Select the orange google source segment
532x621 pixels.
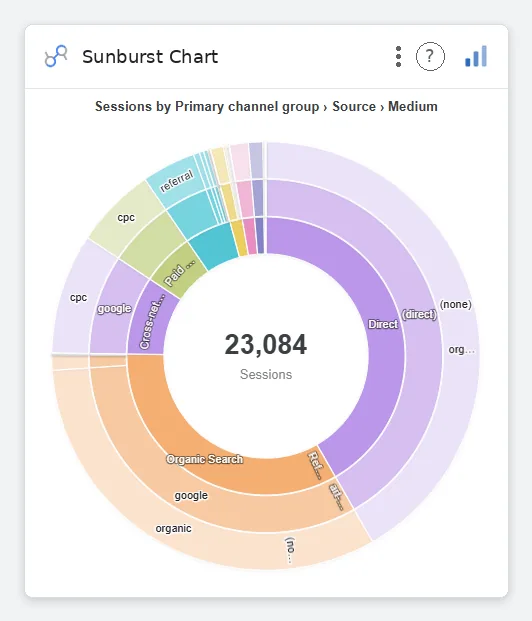191,495
